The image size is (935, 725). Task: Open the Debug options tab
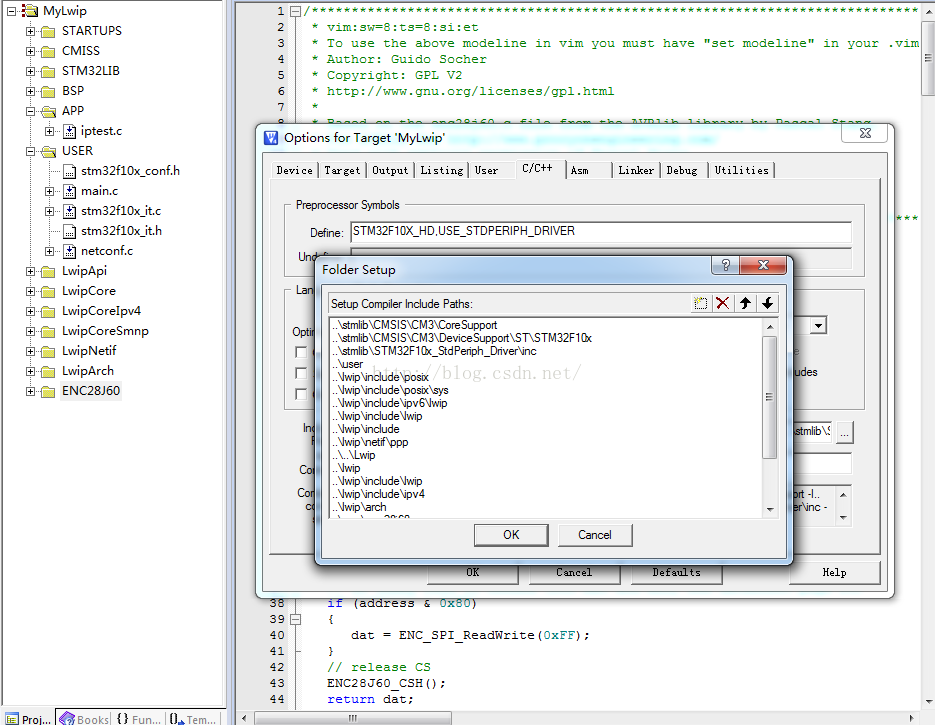pos(682,170)
